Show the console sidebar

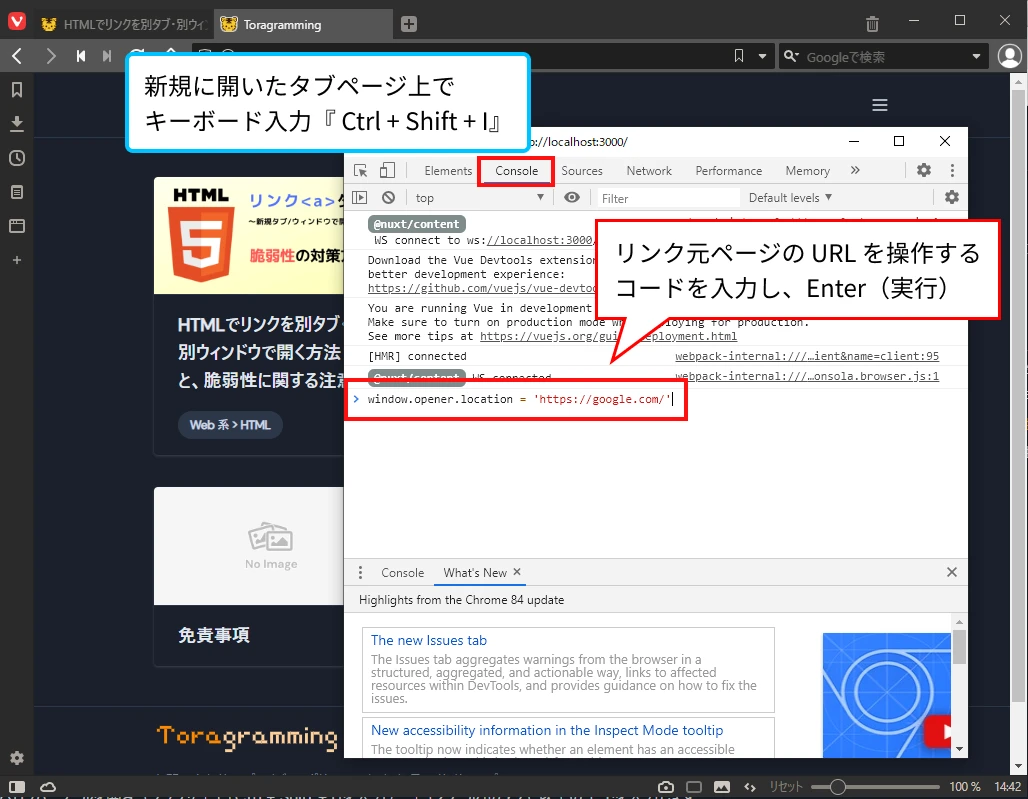tap(359, 197)
